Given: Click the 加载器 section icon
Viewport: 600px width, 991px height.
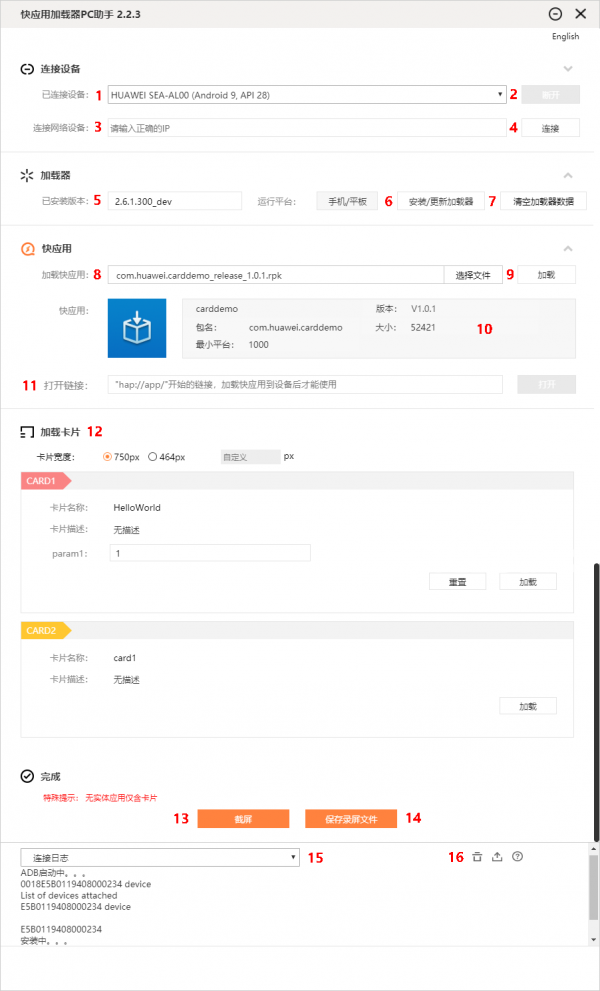Looking at the screenshot, I should [27, 175].
